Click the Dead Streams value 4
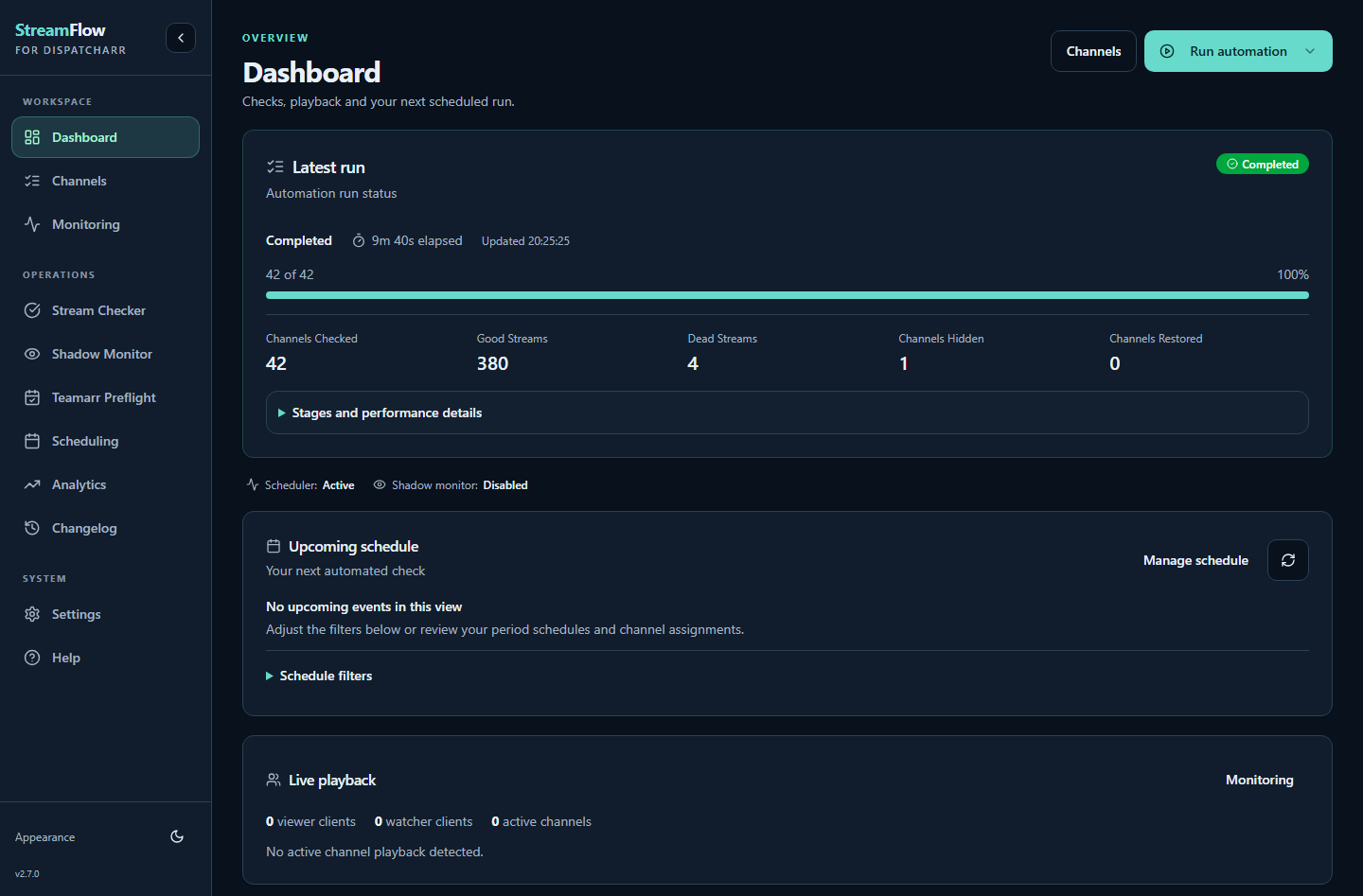Image resolution: width=1363 pixels, height=896 pixels. tap(693, 363)
